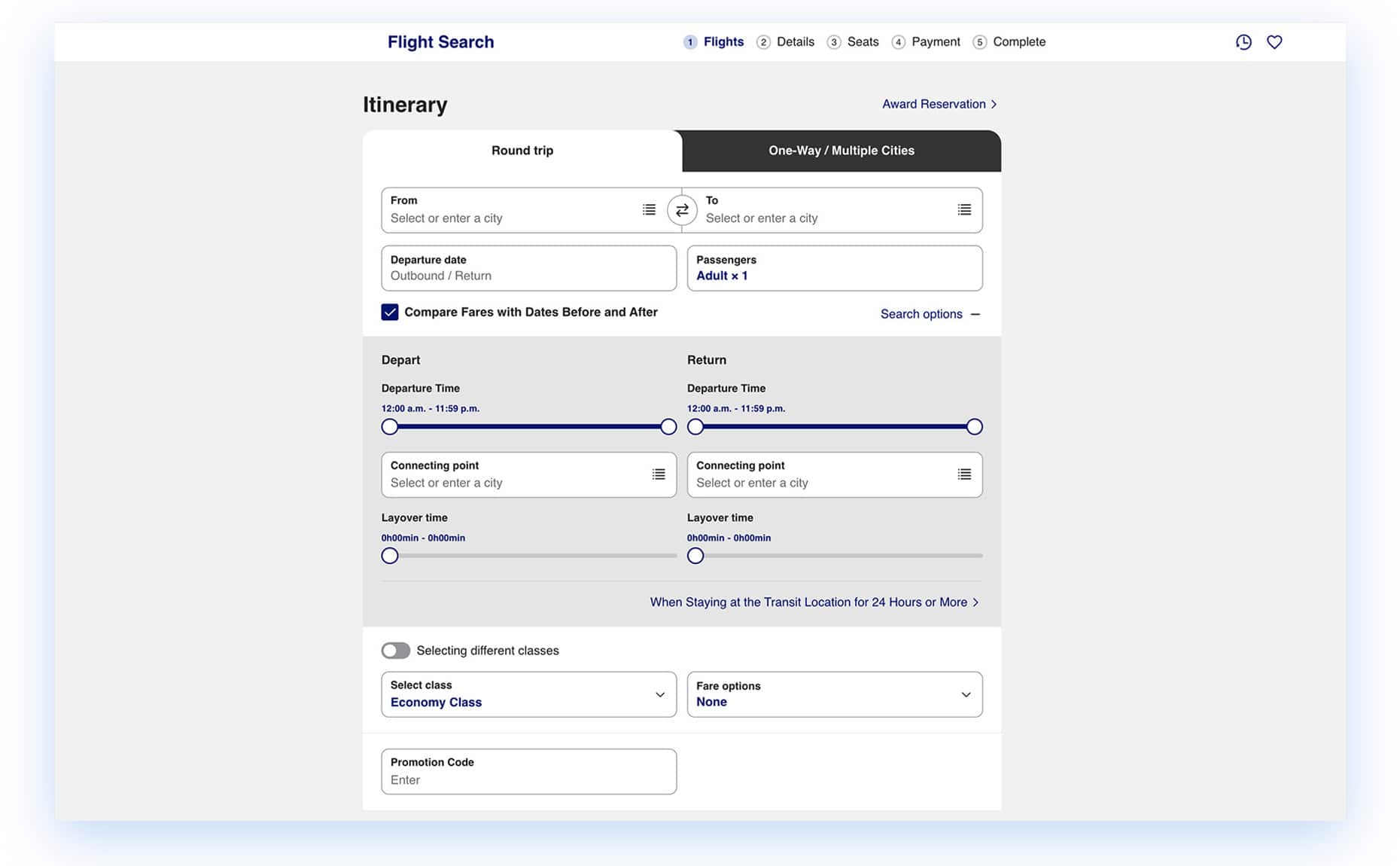The height and width of the screenshot is (866, 1400).
Task: Switch to One-Way / Multiple Cities tab
Action: click(x=841, y=151)
